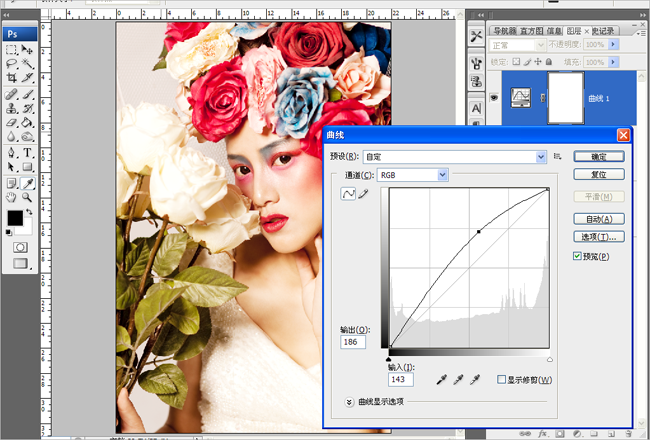Select the Eyedropper tool in toolbox
Screen dimensions: 650x440
pyautogui.click(x=27, y=183)
